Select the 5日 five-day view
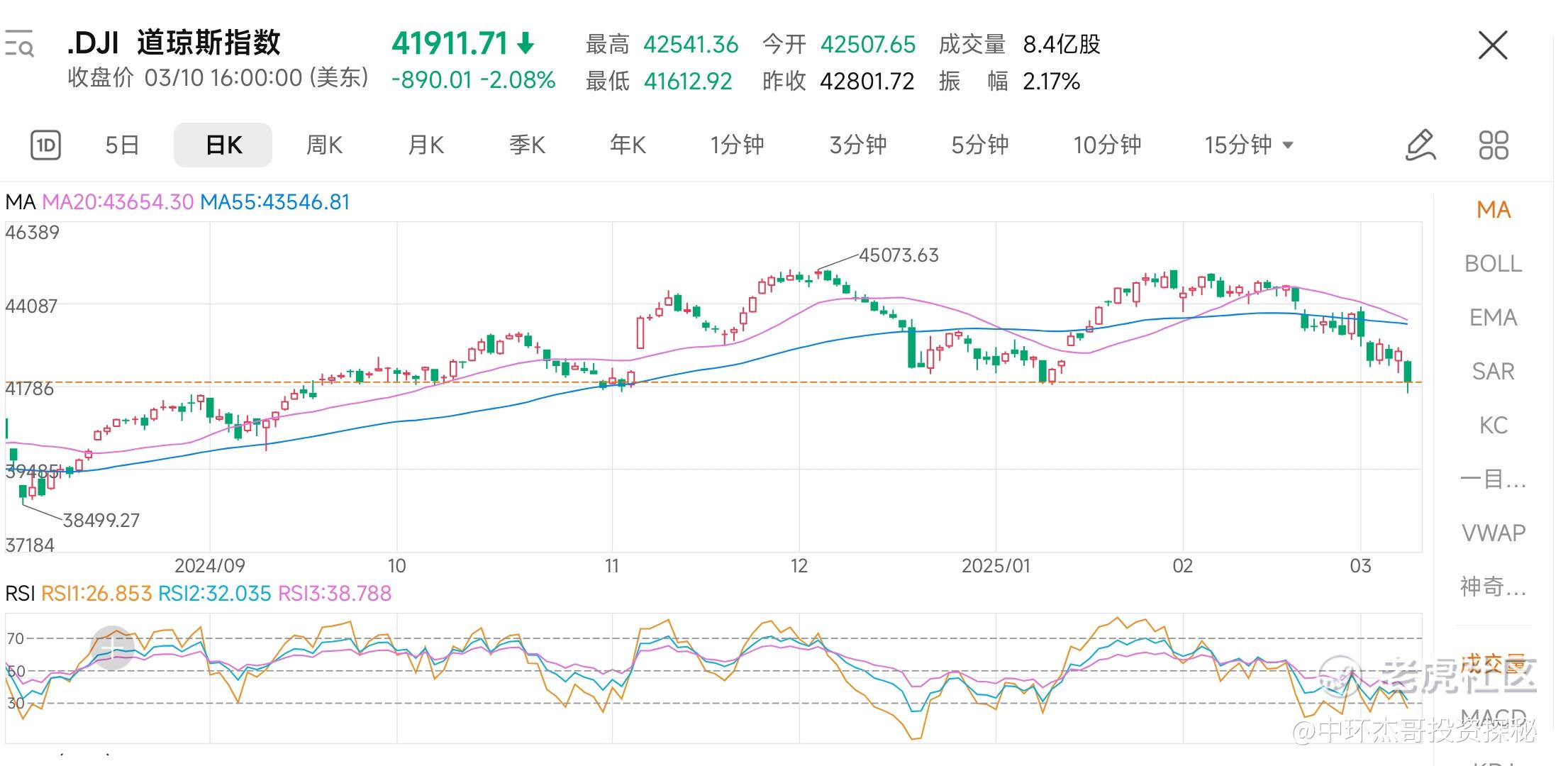Viewport: 1568px width, 766px height. pos(122,145)
